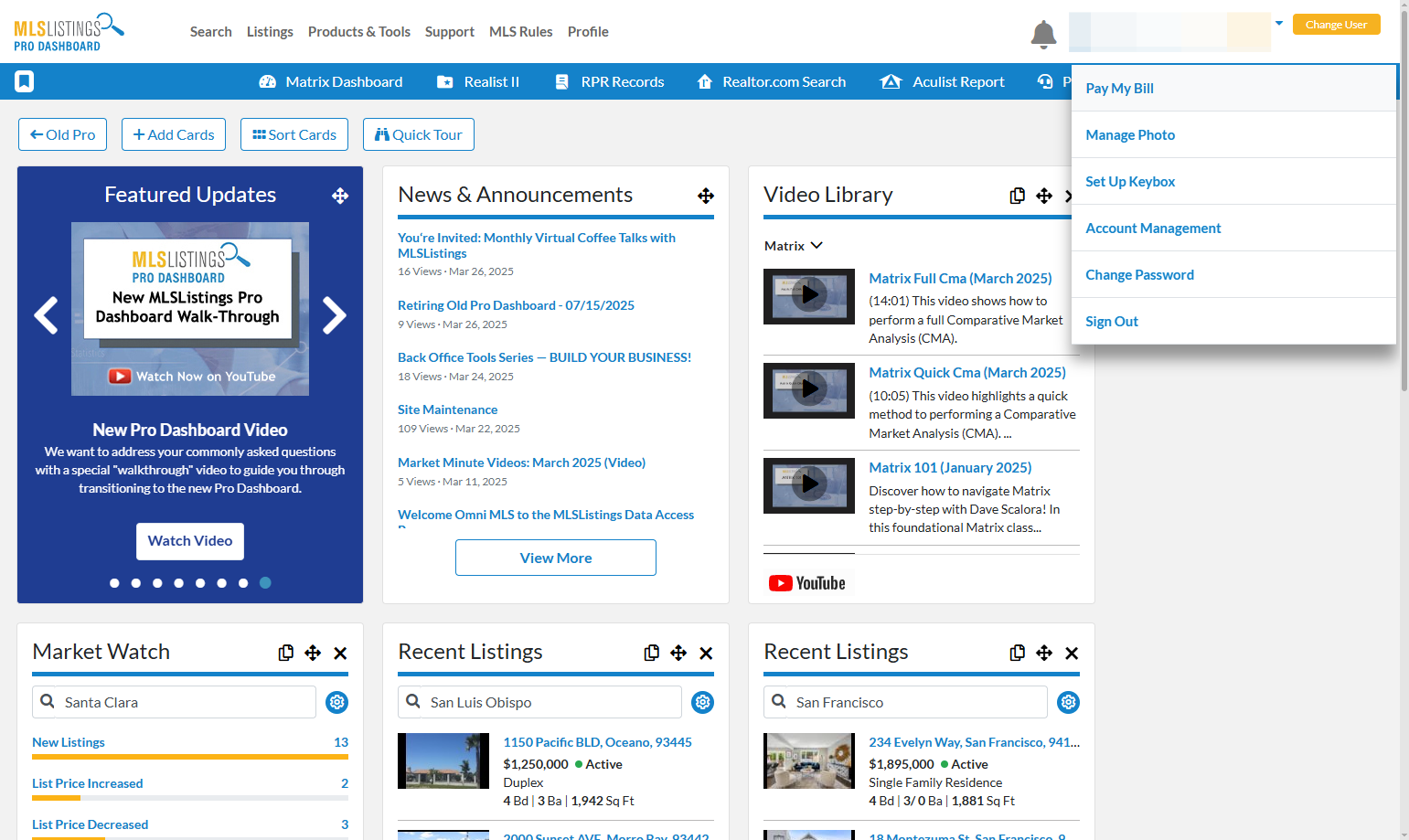Open settings gear for San Luis Obispo listings
This screenshot has height=840, width=1409.
(x=702, y=702)
